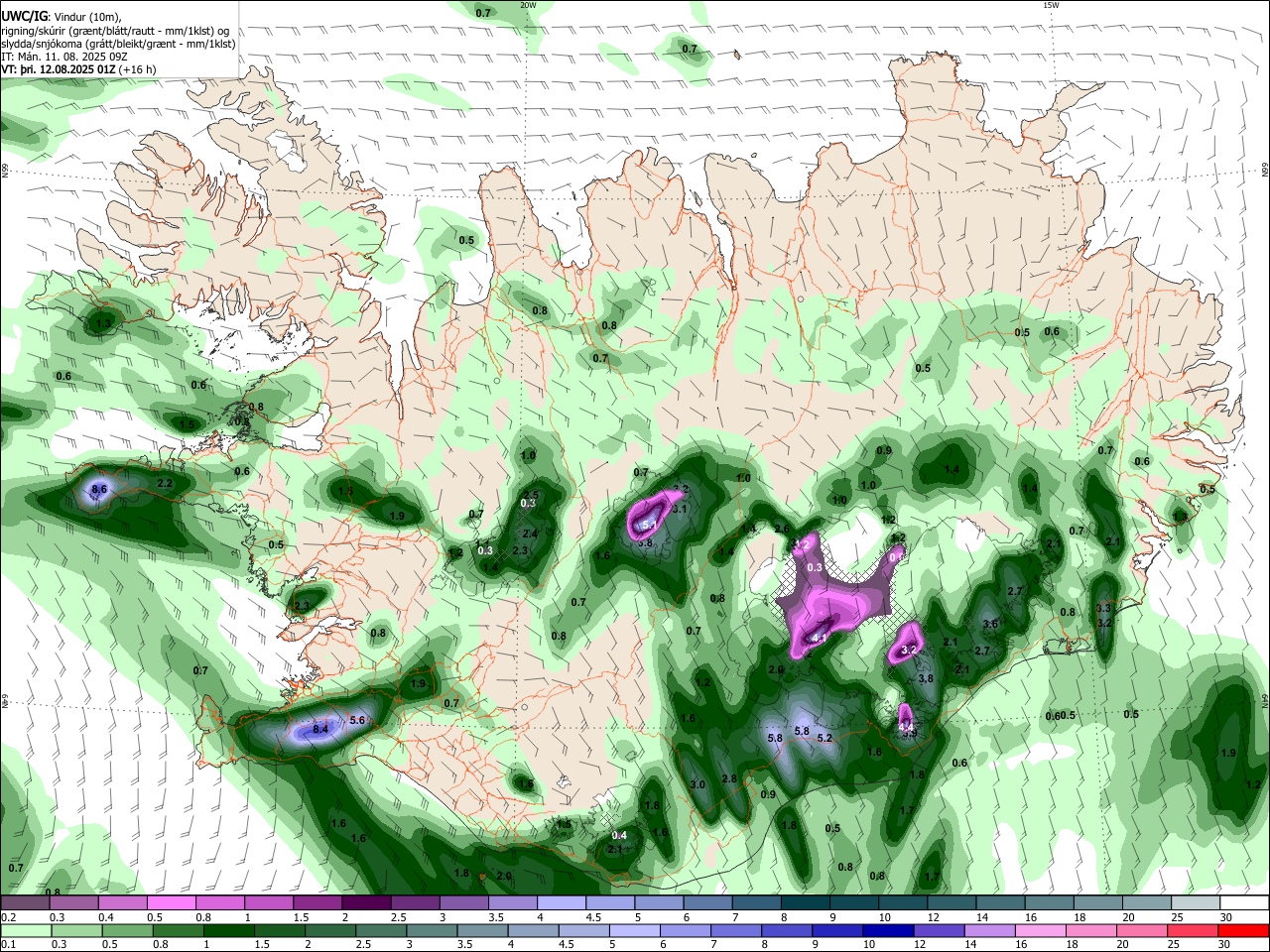This screenshot has height=952, width=1270.
Task: Click the slydda/snjókoma legend description line
Action: 118,44
